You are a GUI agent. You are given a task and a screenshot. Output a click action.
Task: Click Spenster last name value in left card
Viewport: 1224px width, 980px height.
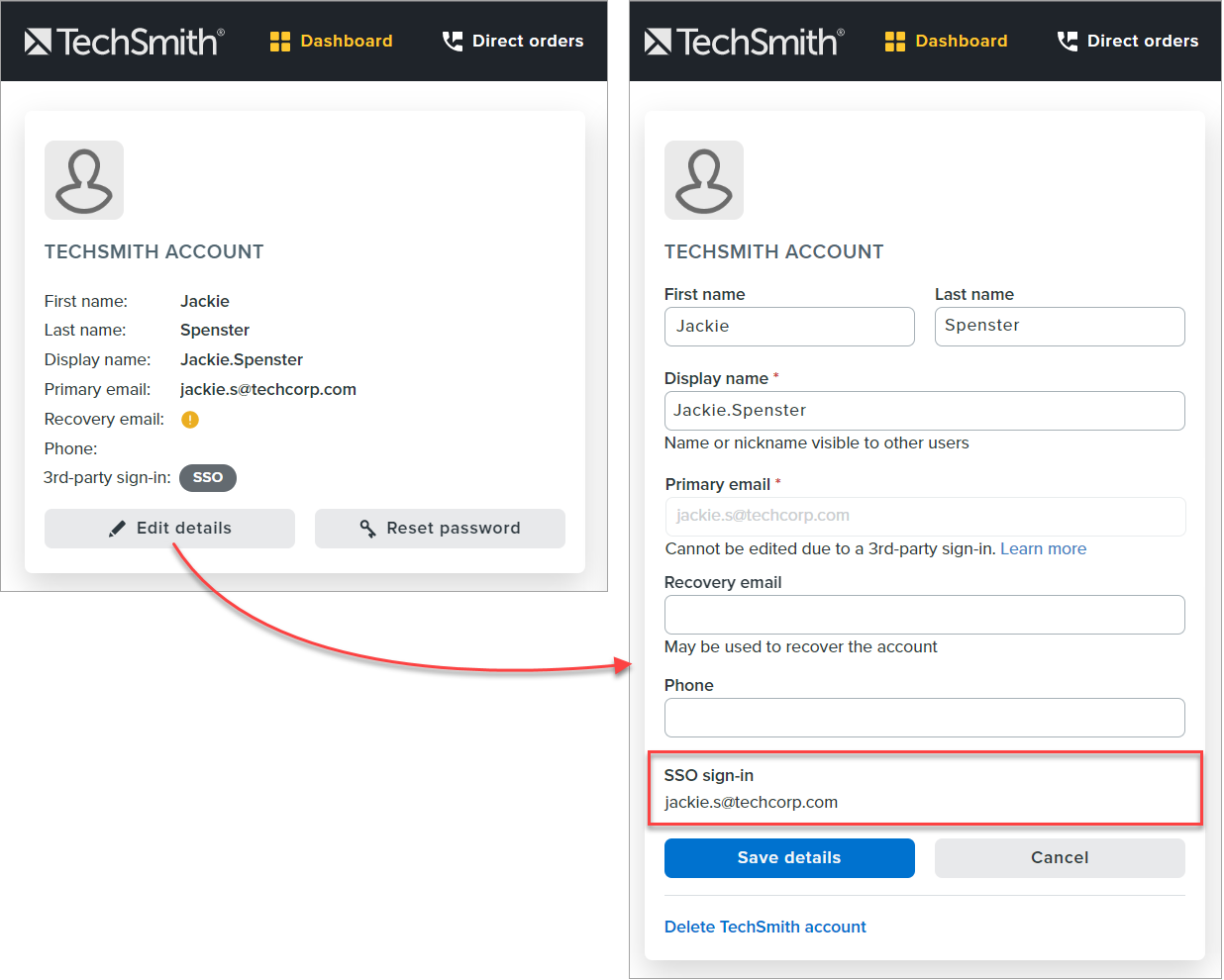coord(215,331)
